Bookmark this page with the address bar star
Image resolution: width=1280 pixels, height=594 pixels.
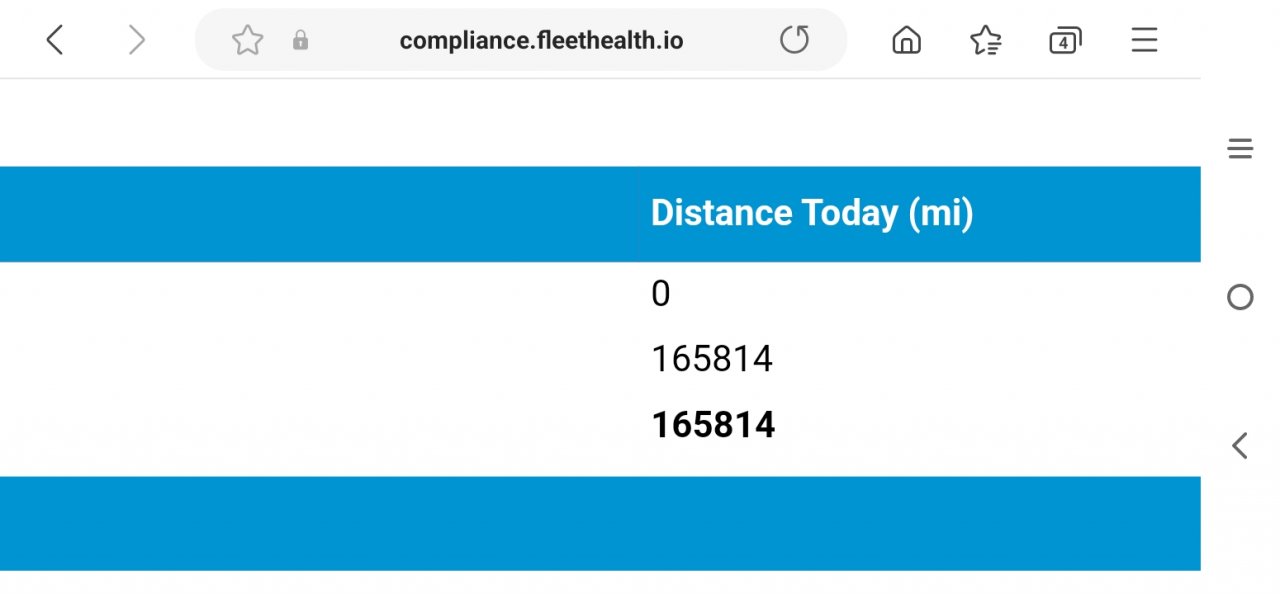247,40
